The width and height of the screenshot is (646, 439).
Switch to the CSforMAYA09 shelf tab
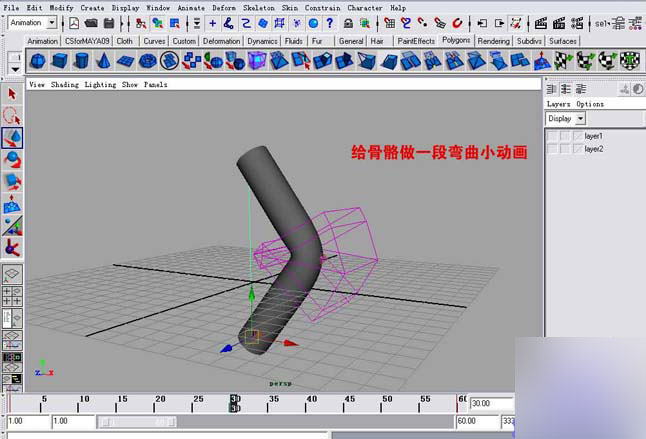point(87,41)
